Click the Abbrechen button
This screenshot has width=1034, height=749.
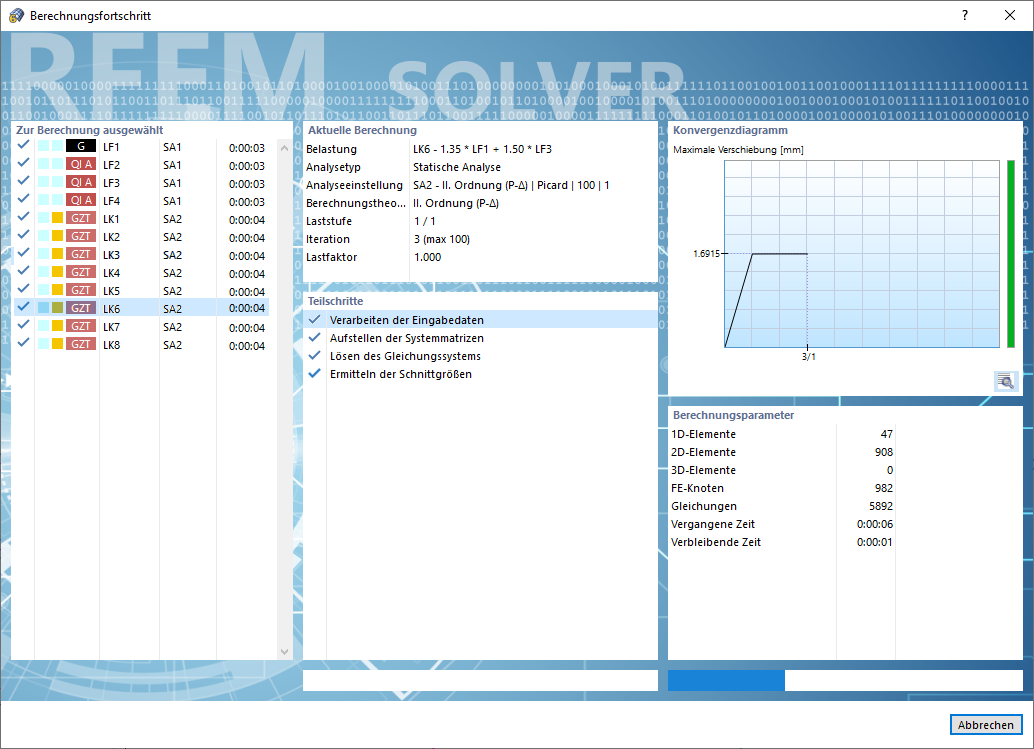point(986,725)
